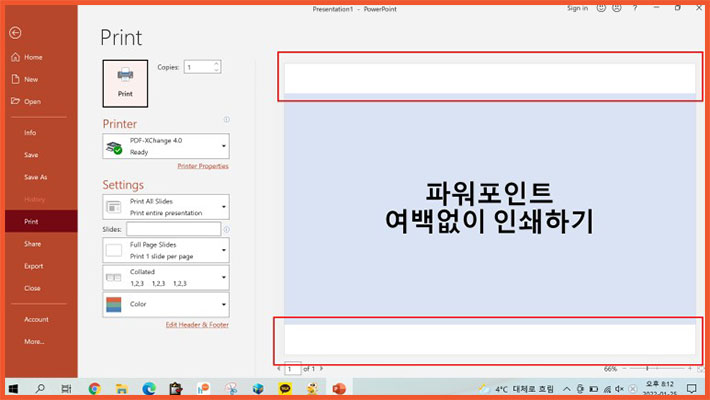The height and width of the screenshot is (400, 710).
Task: Send a frown feedback icon
Action: tap(617, 8)
